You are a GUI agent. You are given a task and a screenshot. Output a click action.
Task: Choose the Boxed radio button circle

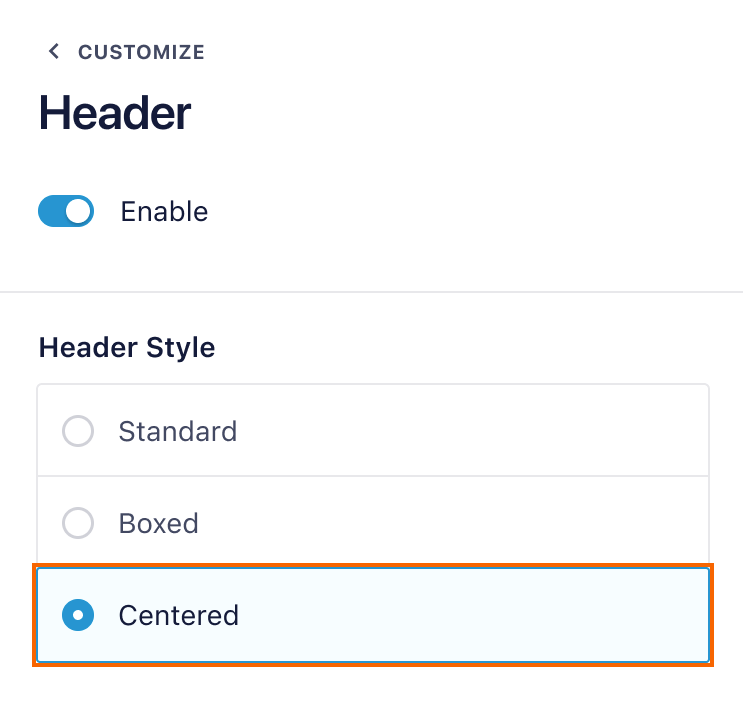point(78,523)
